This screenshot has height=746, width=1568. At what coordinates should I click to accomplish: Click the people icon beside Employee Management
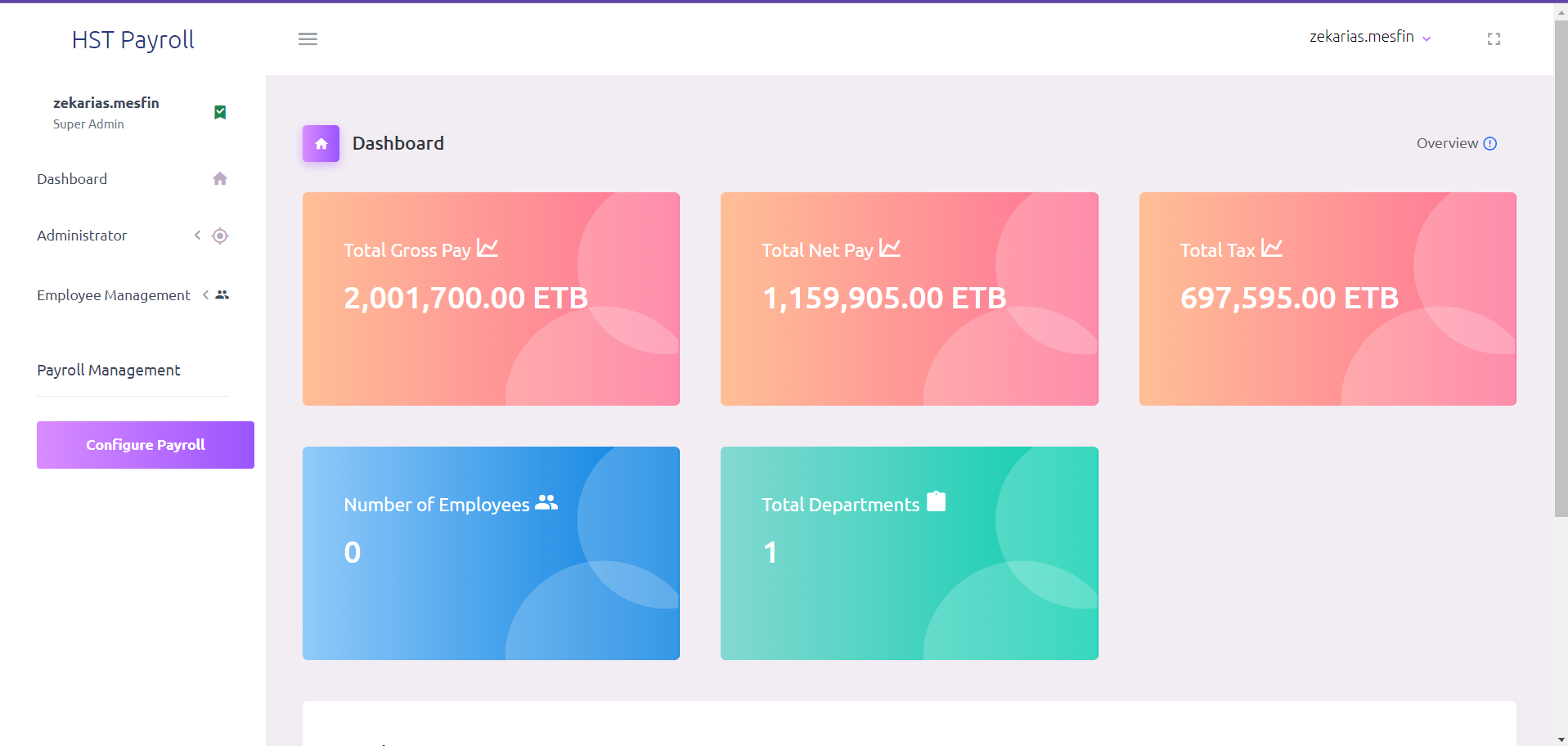[x=222, y=294]
